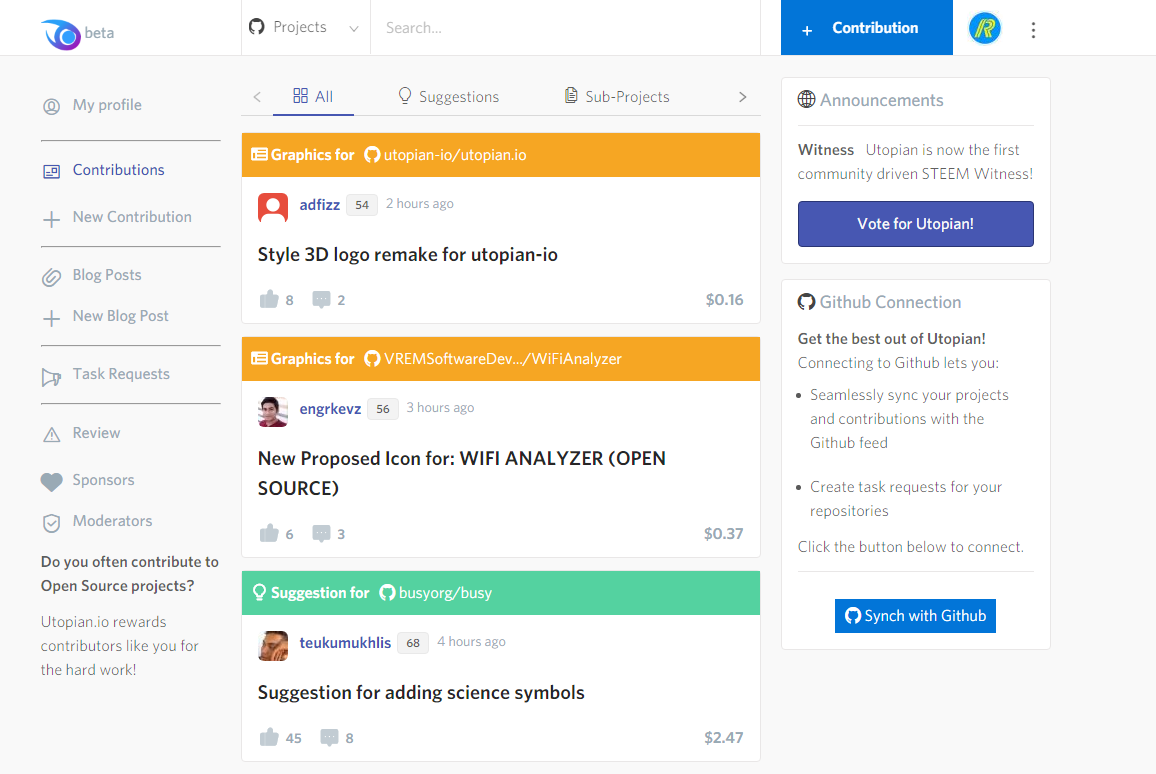Image resolution: width=1156 pixels, height=774 pixels.
Task: Open Style 3D logo remake post
Action: pyautogui.click(x=407, y=255)
